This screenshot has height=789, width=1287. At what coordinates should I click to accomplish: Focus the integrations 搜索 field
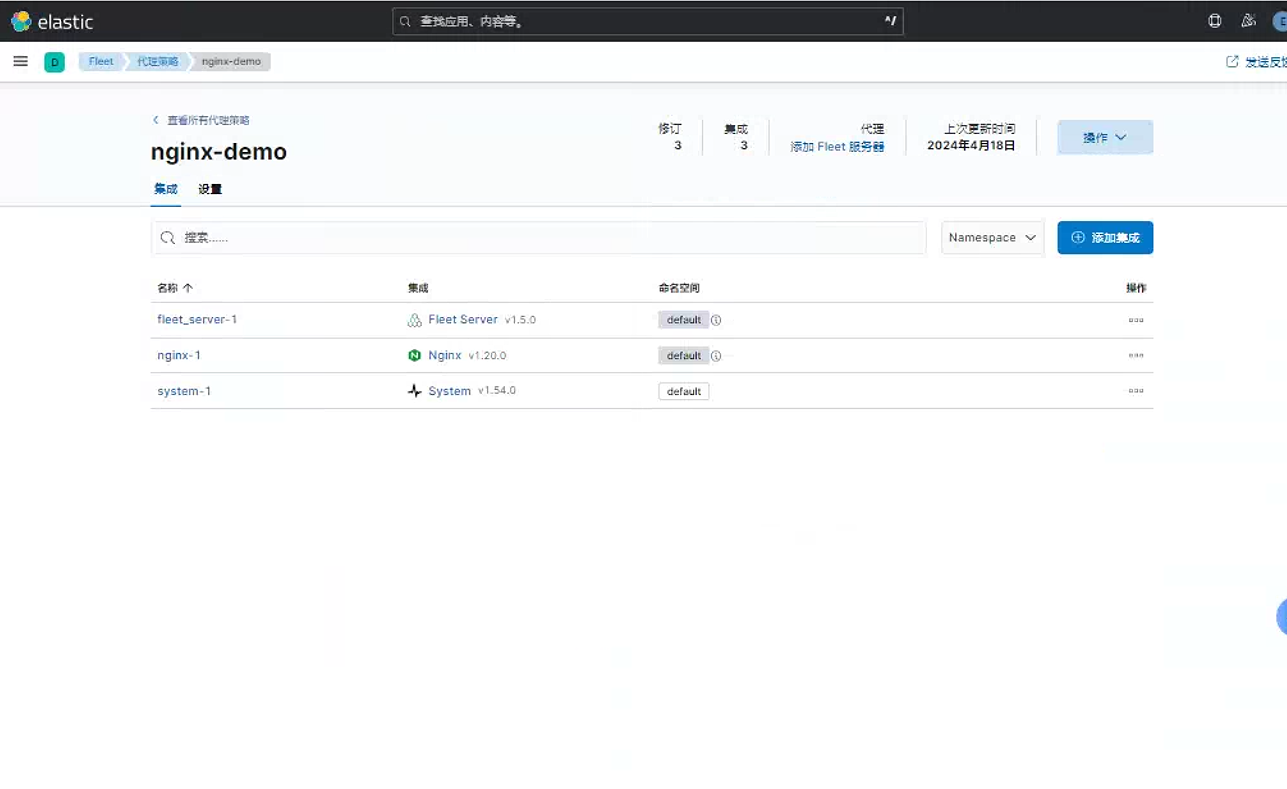point(538,238)
